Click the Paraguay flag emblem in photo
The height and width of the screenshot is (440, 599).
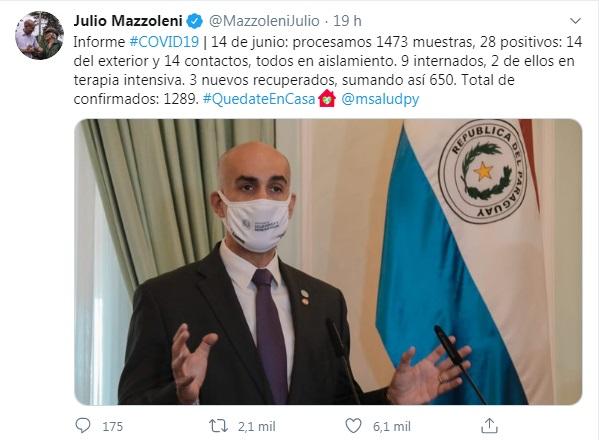click(x=482, y=171)
